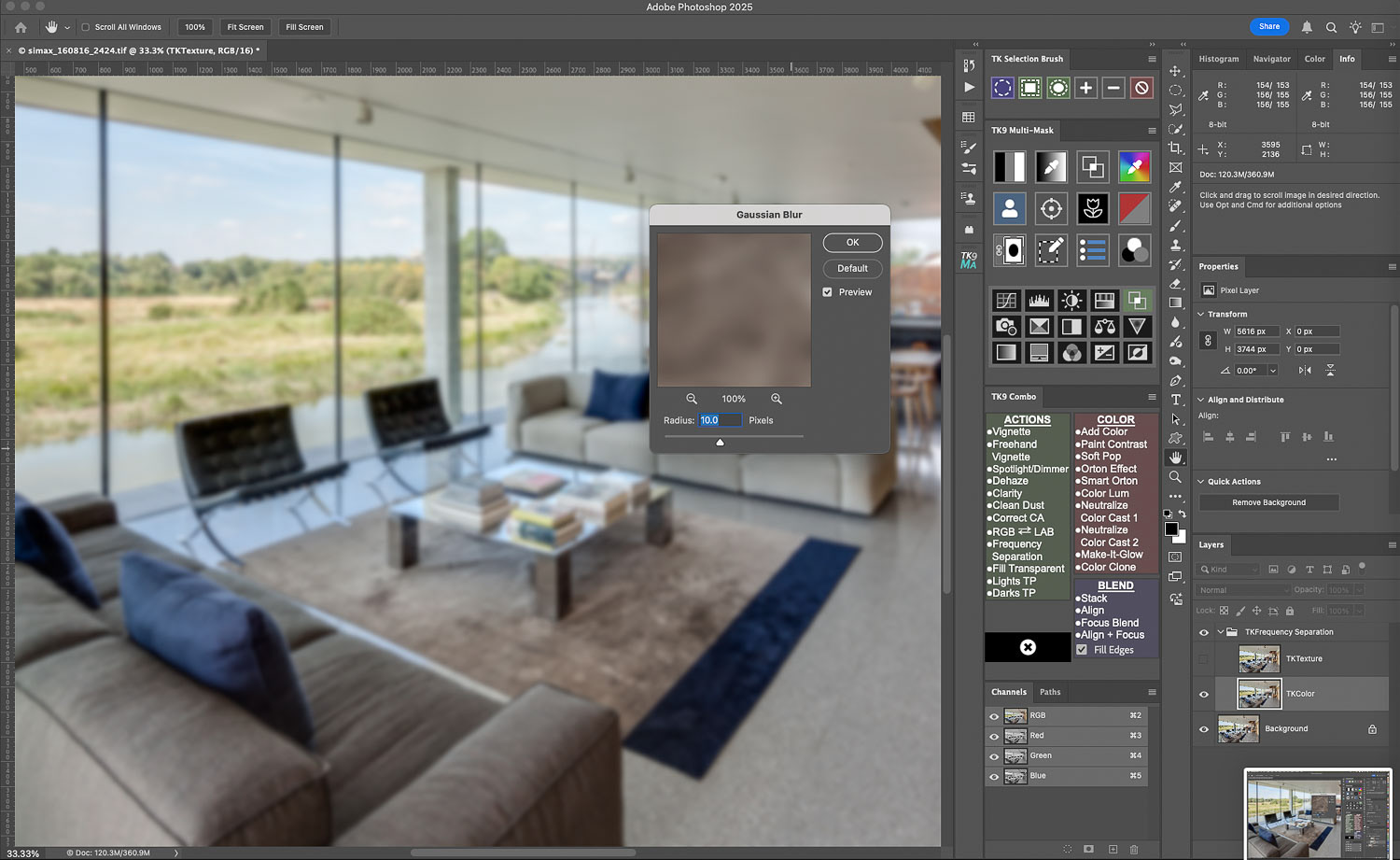This screenshot has height=860, width=1400.
Task: Select the Gradient tool
Action: tap(1175, 303)
